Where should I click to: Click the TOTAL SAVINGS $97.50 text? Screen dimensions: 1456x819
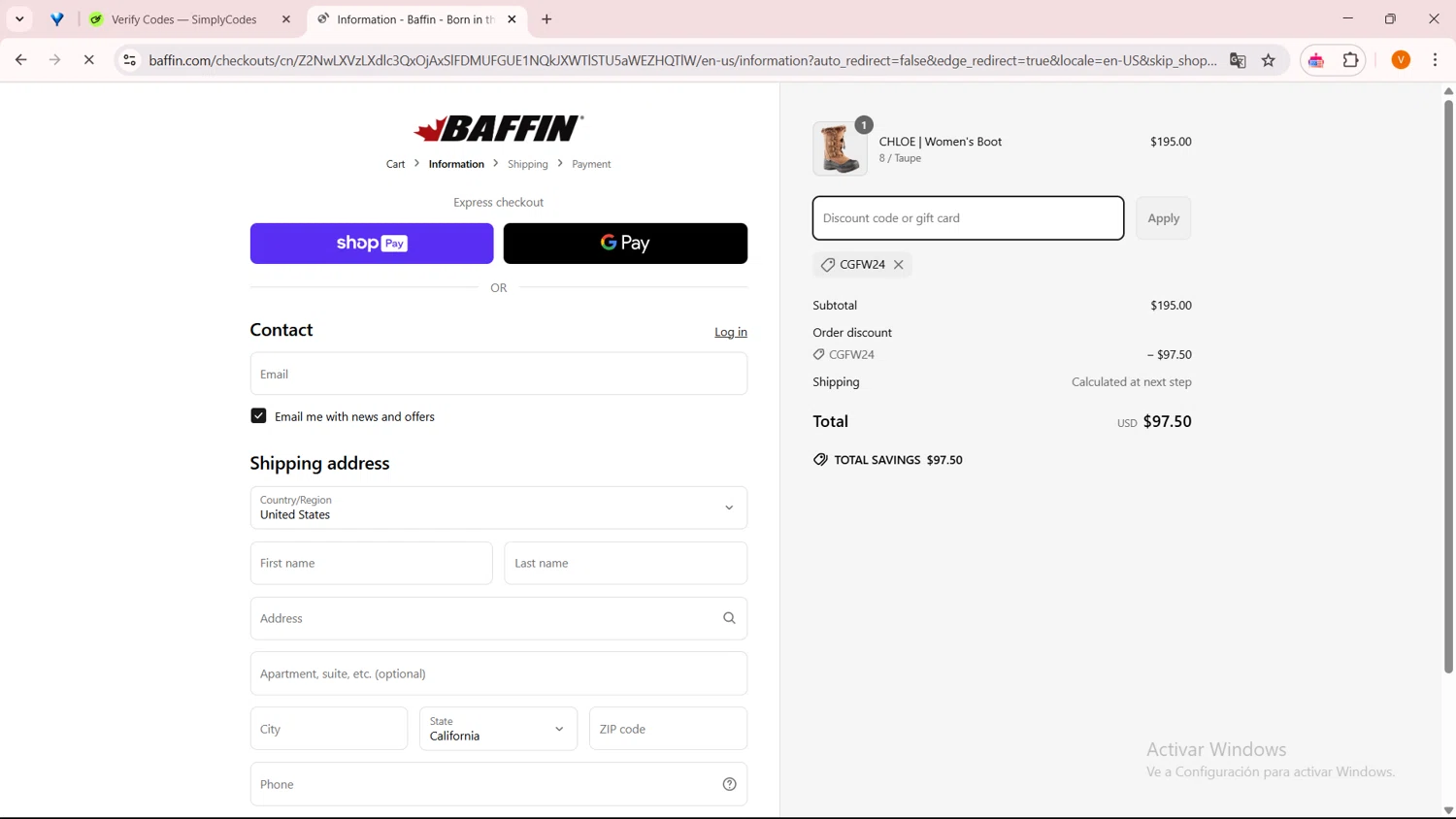[898, 460]
